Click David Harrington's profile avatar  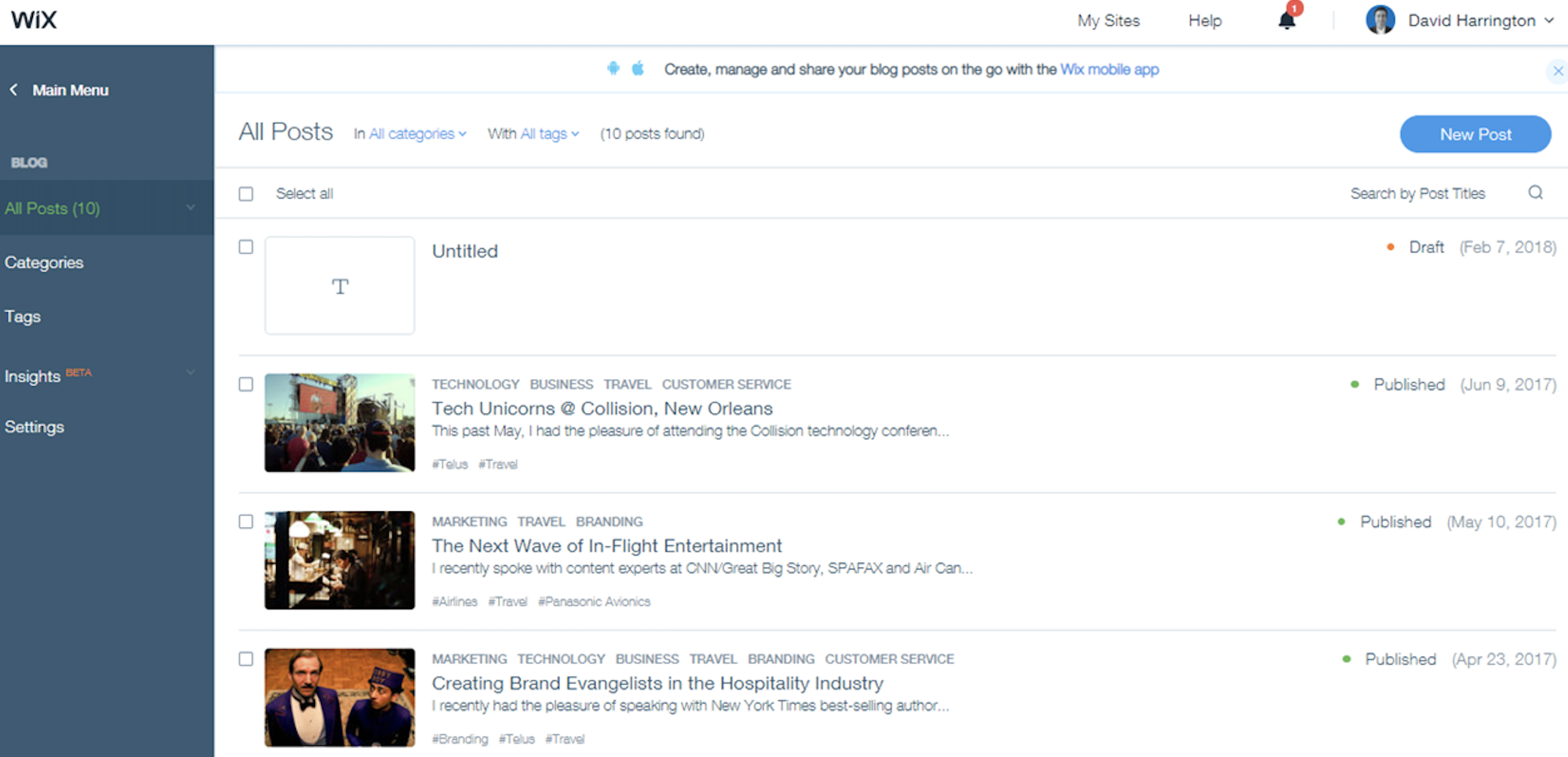point(1380,20)
